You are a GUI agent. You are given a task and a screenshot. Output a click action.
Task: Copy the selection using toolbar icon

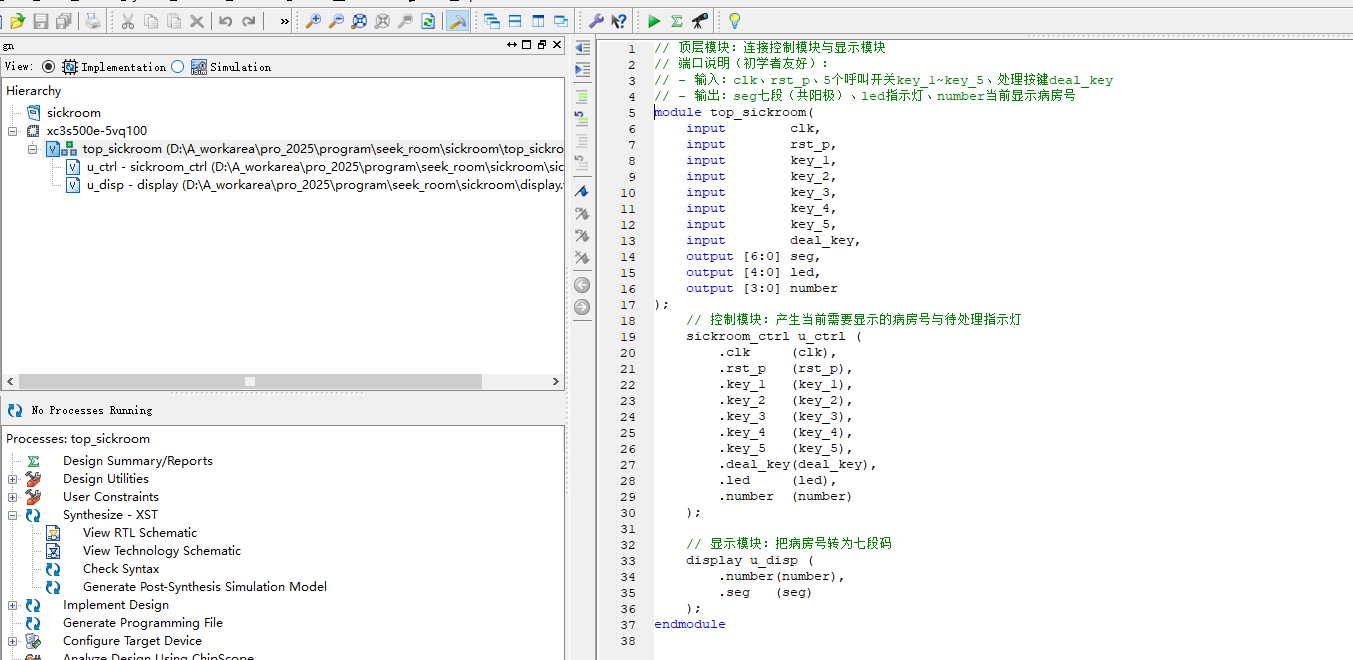tap(151, 20)
